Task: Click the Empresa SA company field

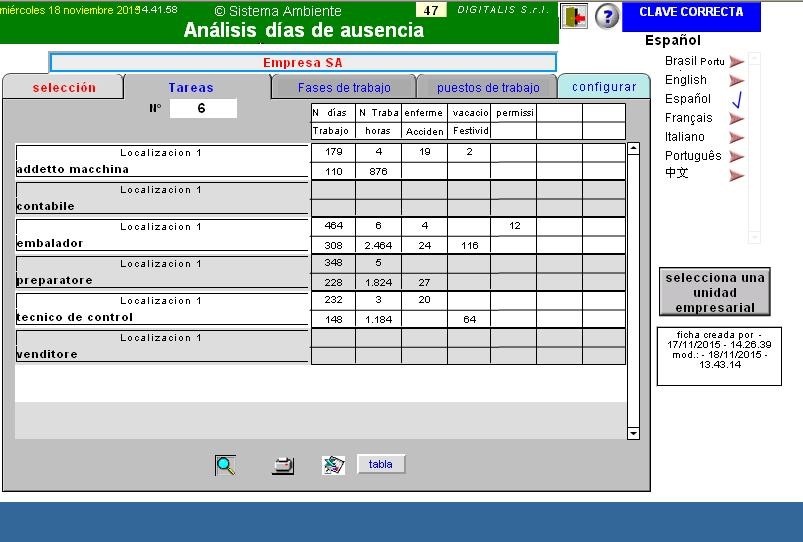Action: [x=303, y=62]
